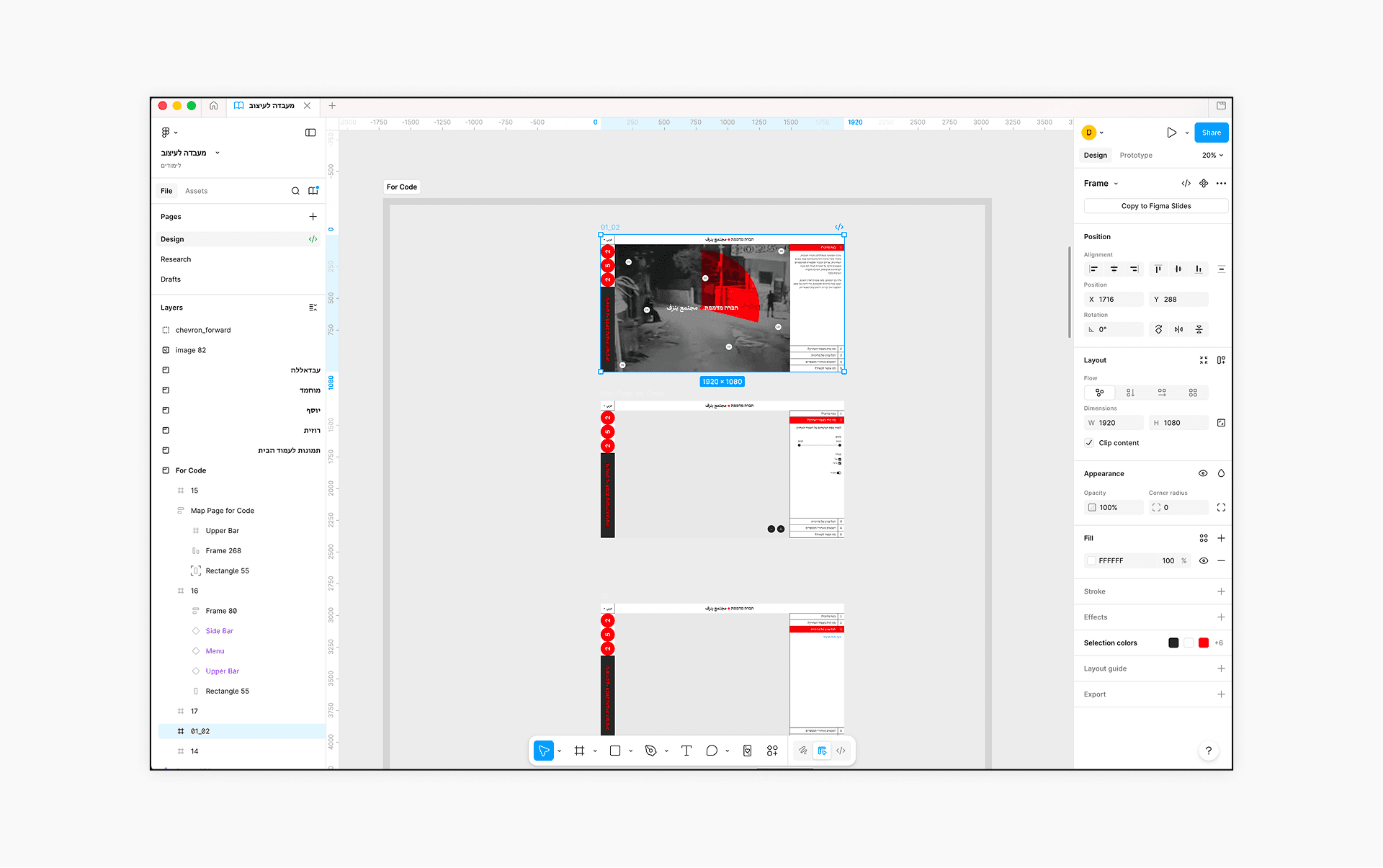Switch to the Assets tab
The image size is (1383, 868).
click(x=196, y=191)
